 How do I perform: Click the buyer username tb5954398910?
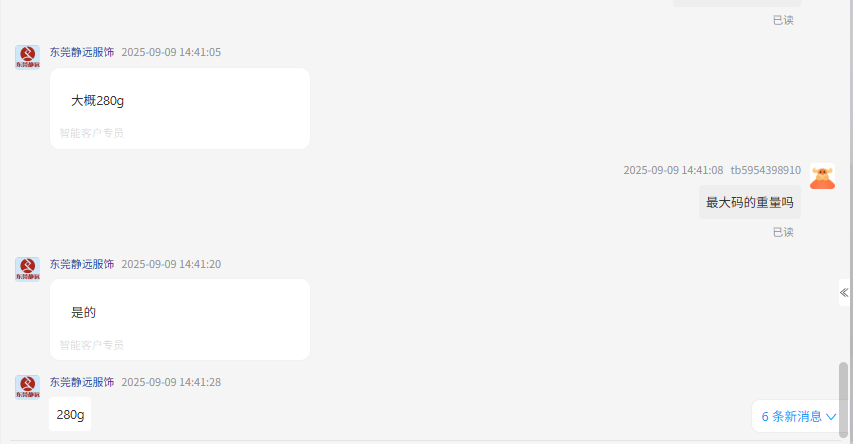click(765, 170)
